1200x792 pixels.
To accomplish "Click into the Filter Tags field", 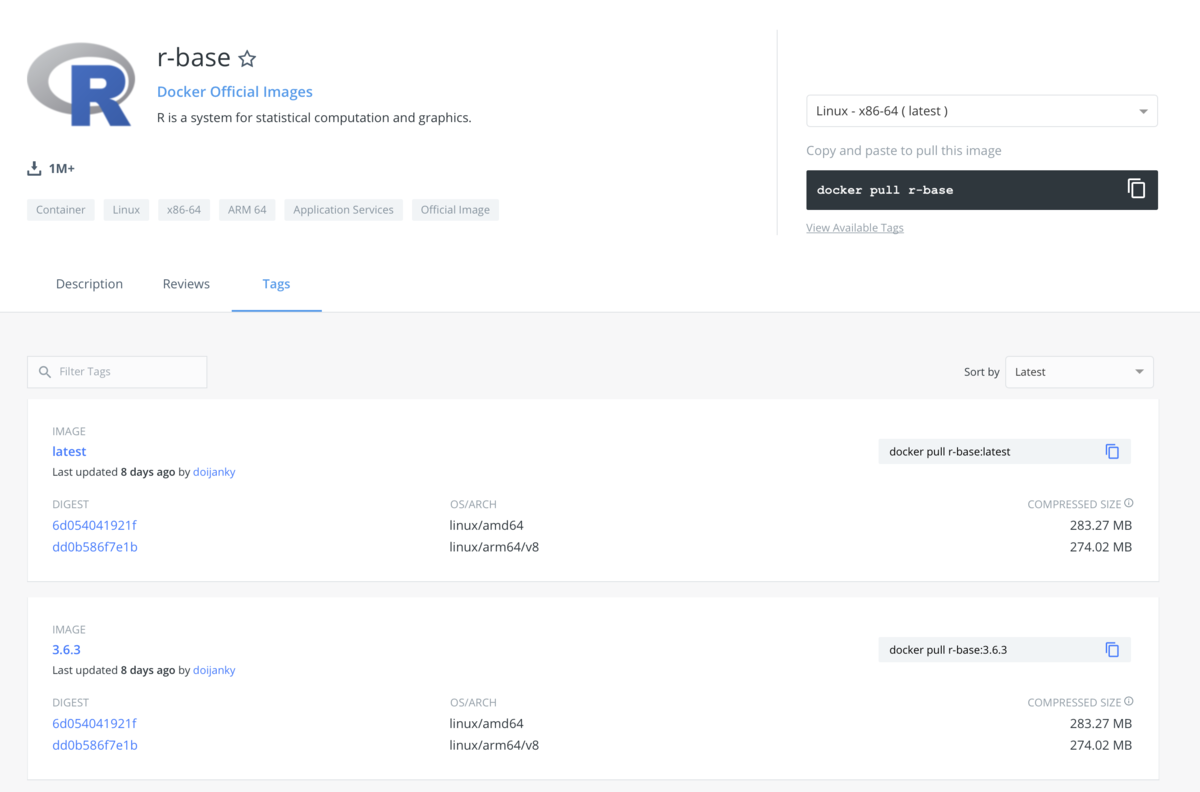I will coord(117,372).
